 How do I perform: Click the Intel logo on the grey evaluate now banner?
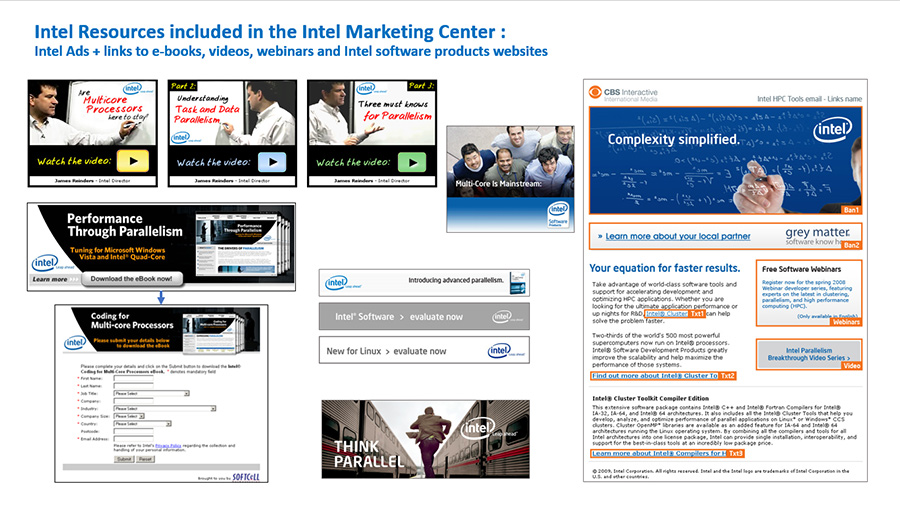tap(505, 317)
